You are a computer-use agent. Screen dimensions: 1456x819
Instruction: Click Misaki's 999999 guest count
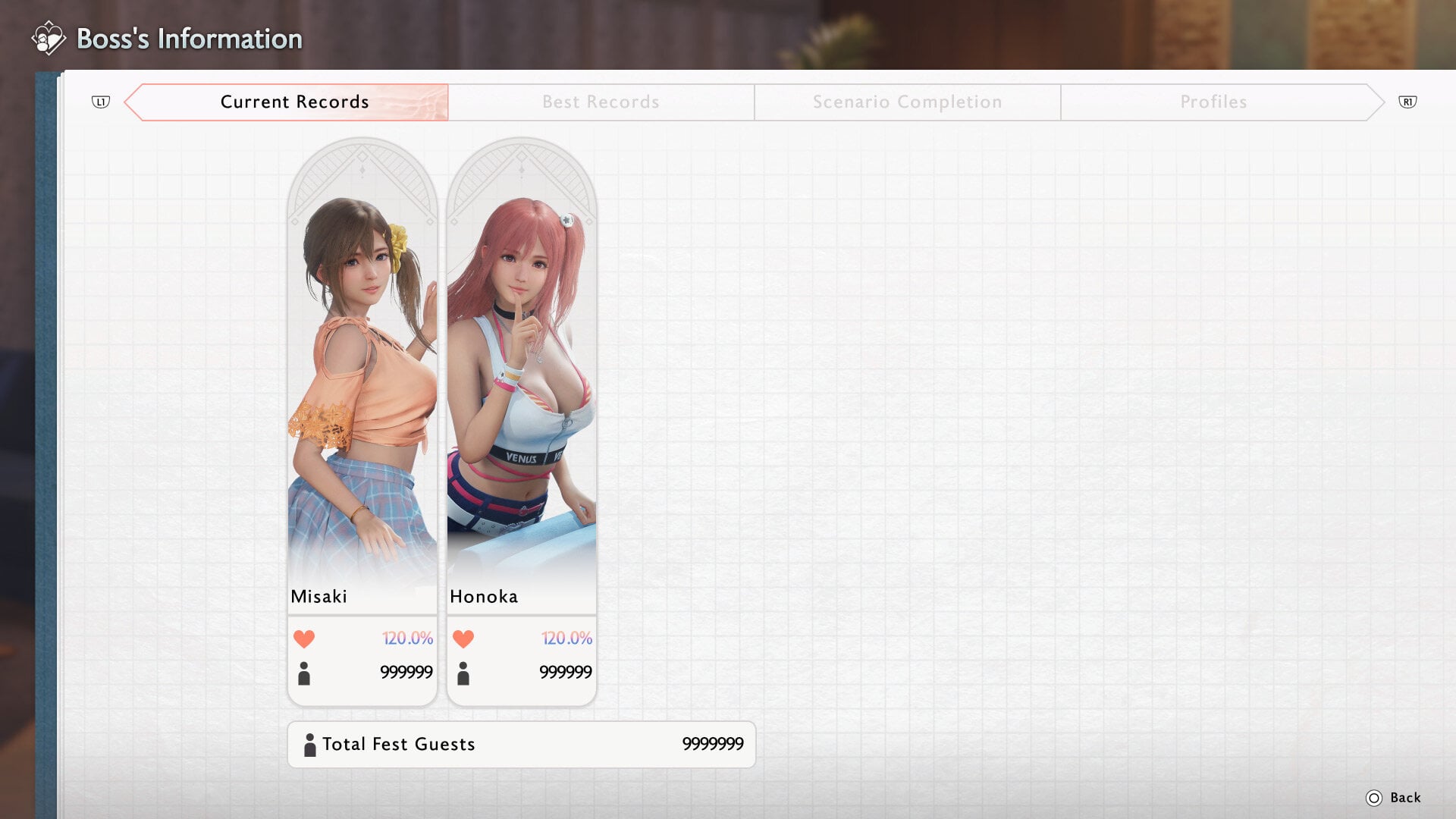406,673
